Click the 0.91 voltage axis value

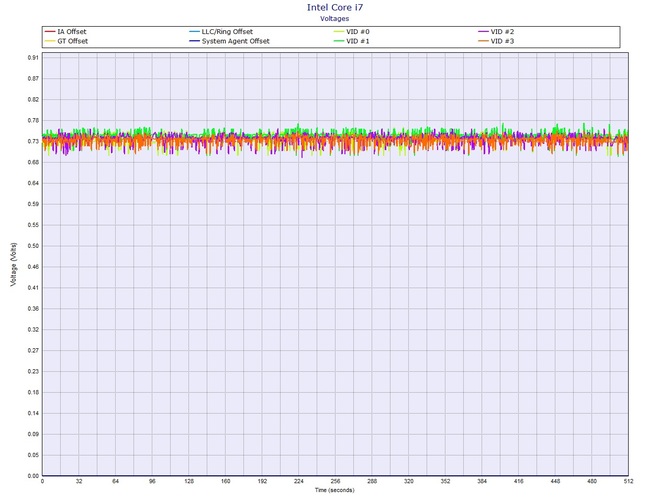pyautogui.click(x=33, y=58)
